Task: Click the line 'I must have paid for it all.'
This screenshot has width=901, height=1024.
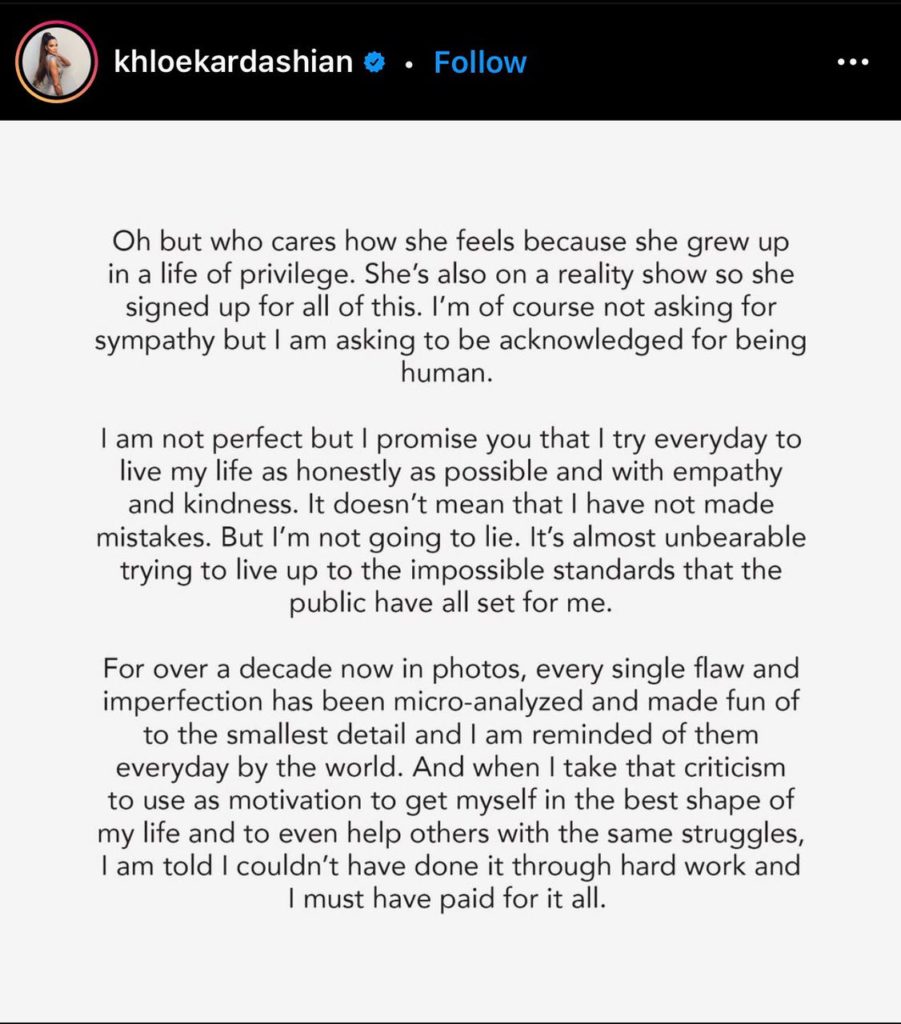Action: [x=447, y=899]
